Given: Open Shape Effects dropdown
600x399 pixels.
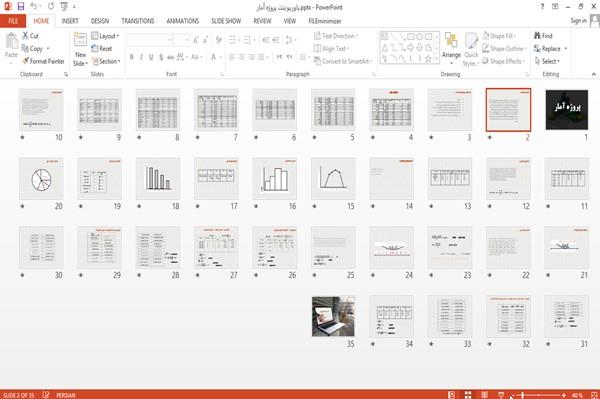Looking at the screenshot, I should pos(503,61).
